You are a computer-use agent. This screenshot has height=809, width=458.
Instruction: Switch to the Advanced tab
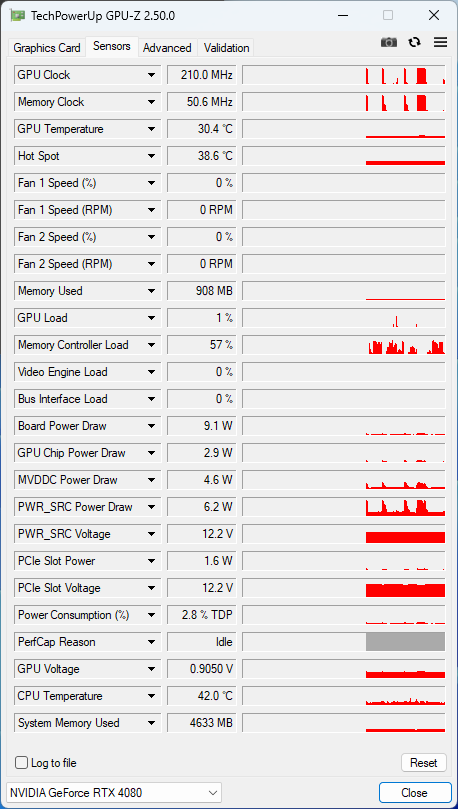[167, 48]
